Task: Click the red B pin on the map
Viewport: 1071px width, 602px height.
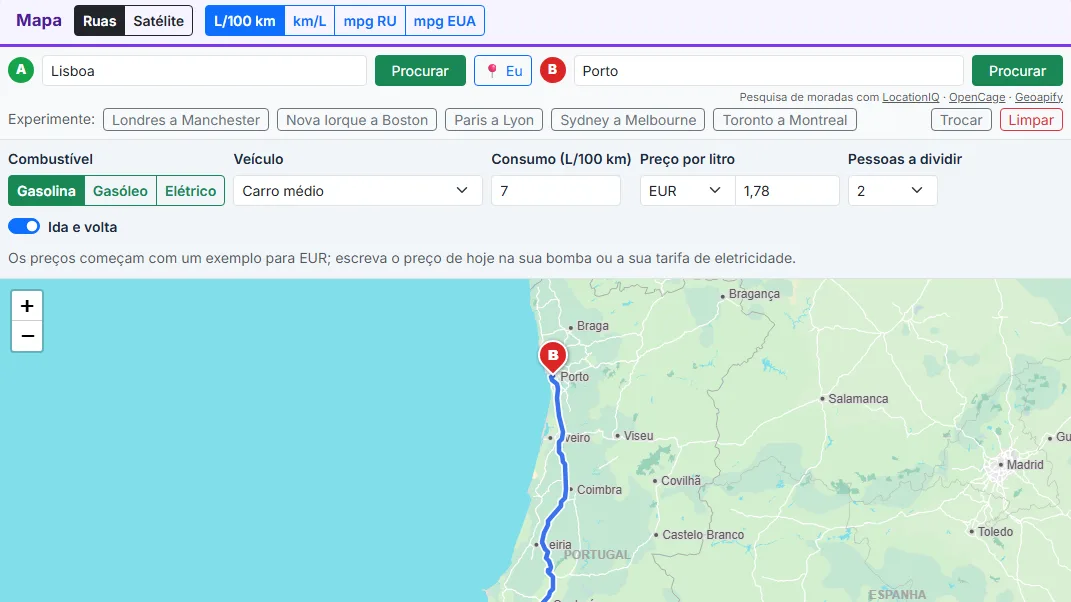Action: (x=553, y=357)
